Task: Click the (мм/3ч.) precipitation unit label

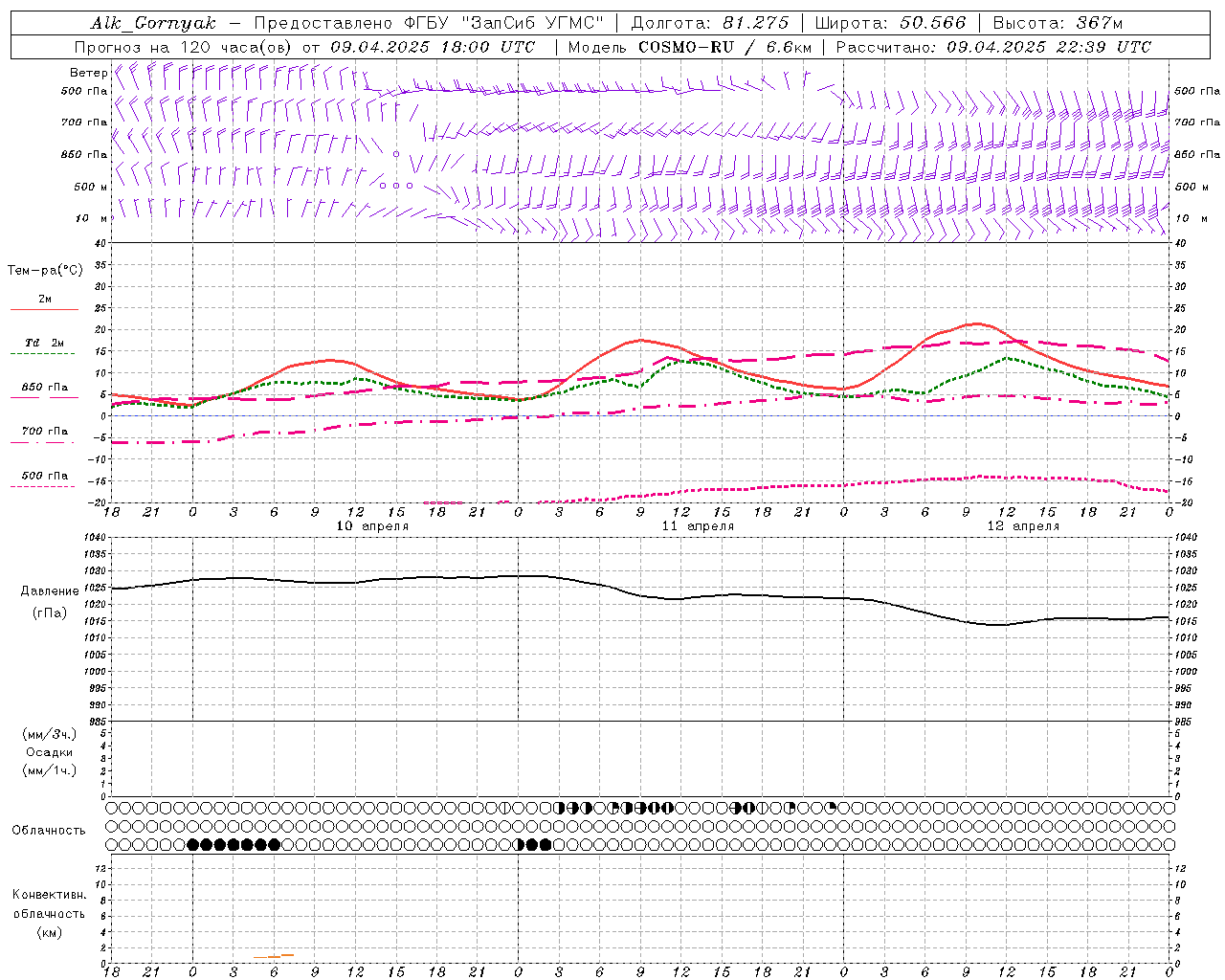Action: coord(49,734)
